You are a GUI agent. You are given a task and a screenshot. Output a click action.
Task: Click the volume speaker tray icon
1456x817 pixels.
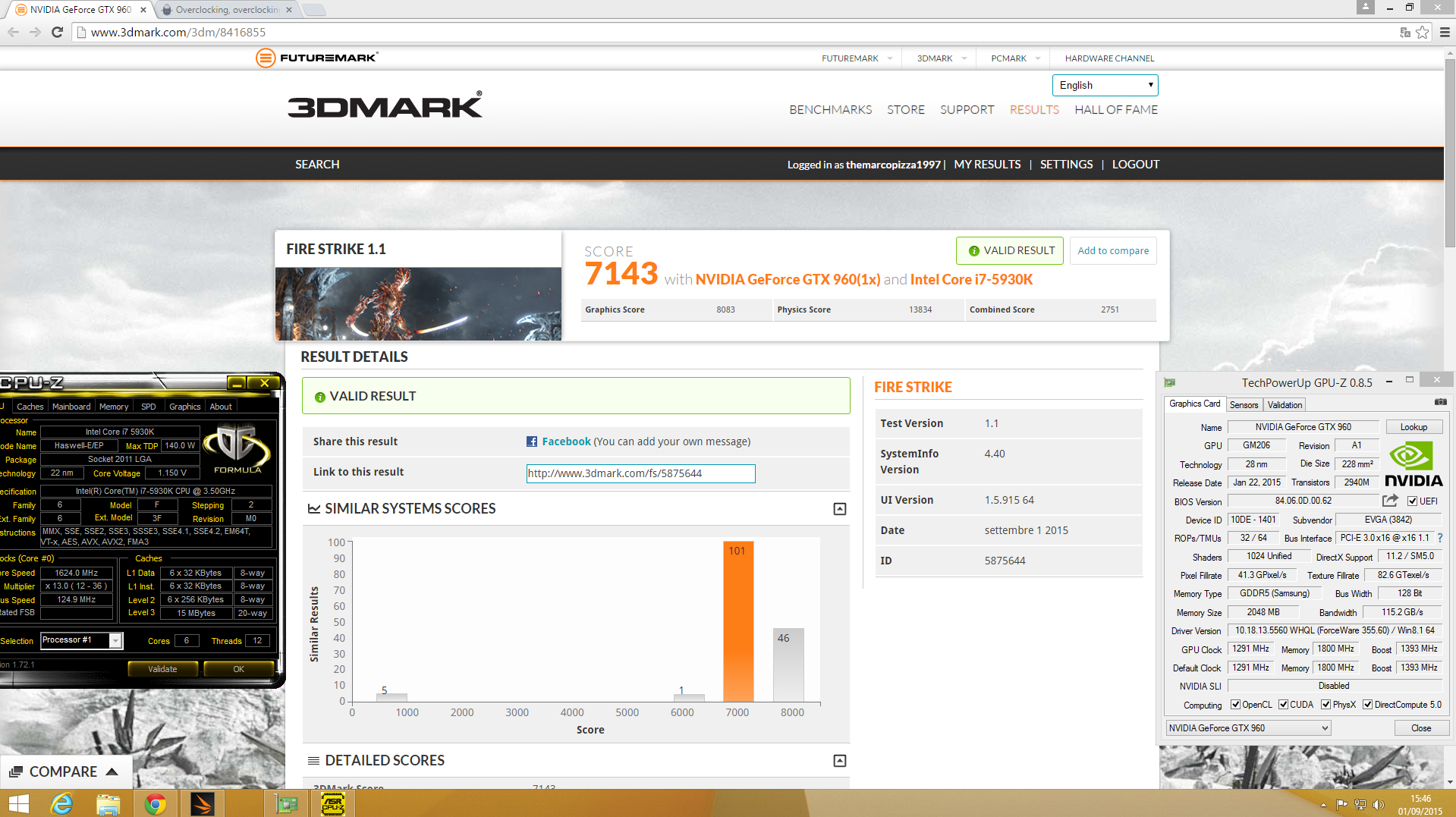click(1379, 805)
